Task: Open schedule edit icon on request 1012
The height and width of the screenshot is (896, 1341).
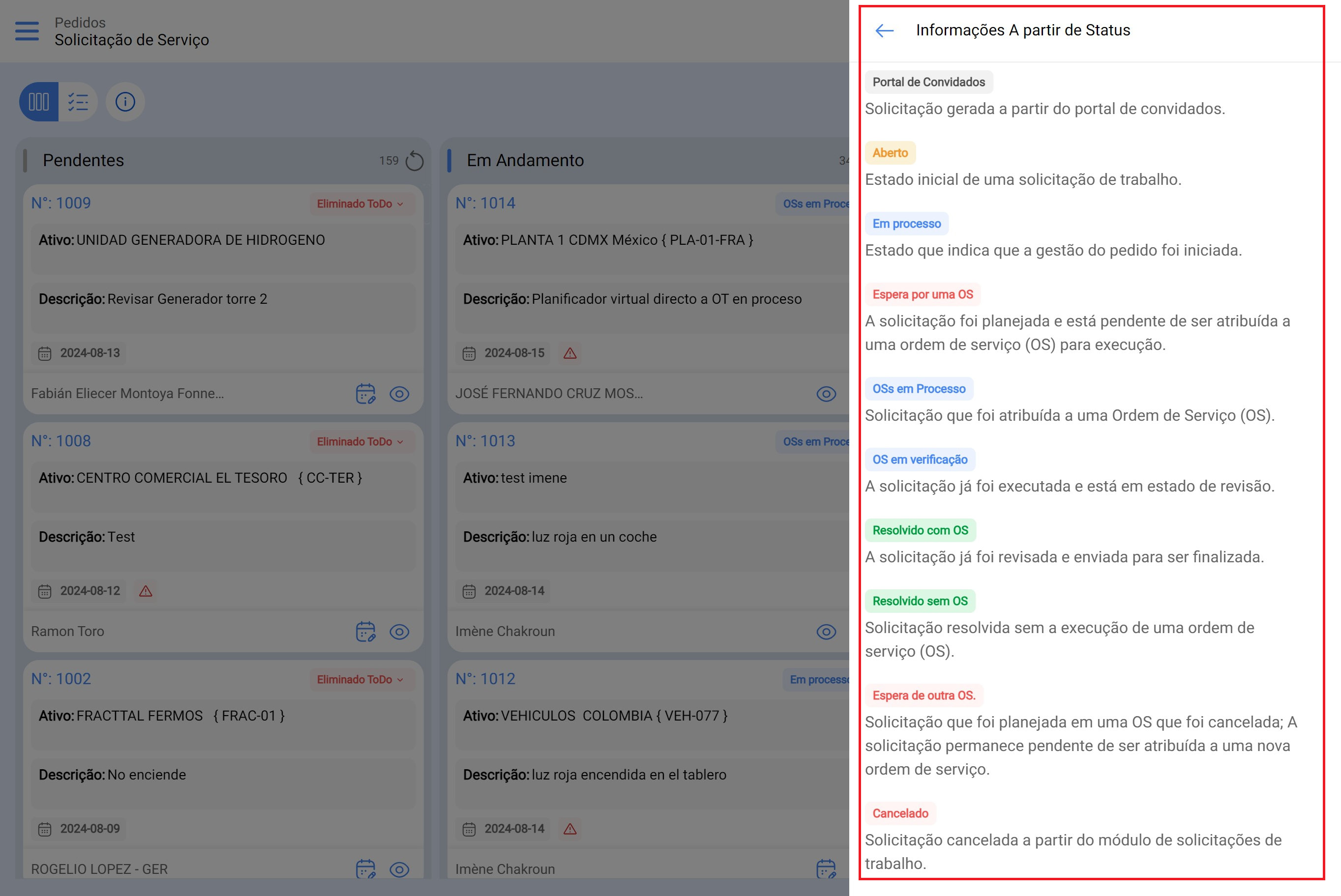Action: click(826, 869)
